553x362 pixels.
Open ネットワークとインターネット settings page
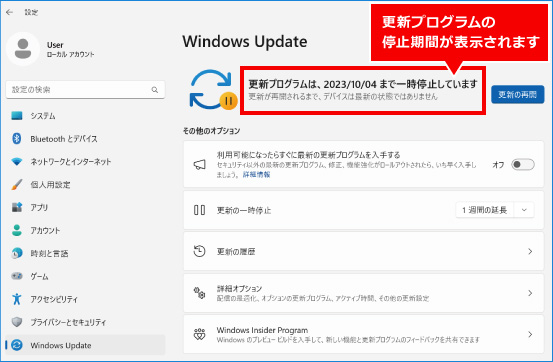tap(85, 162)
